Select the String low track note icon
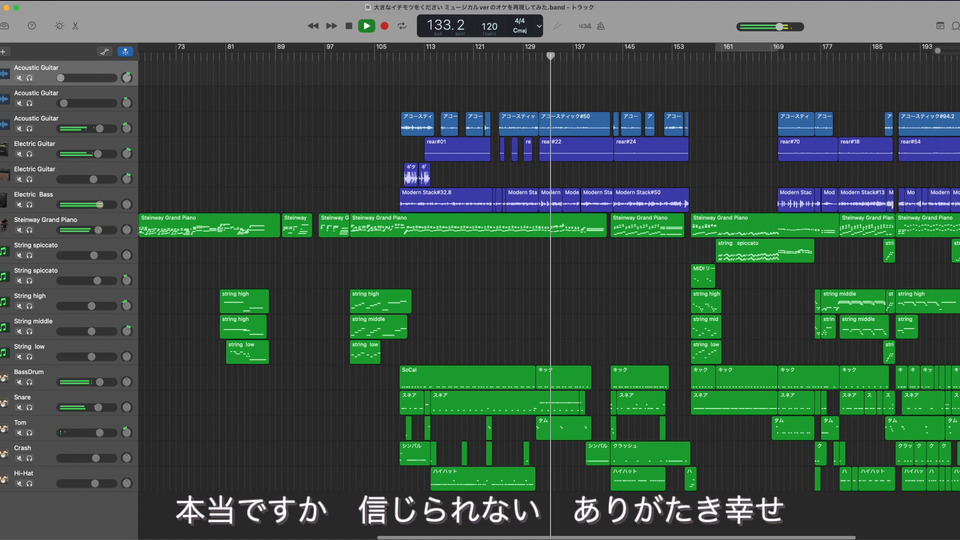Viewport: 960px width, 540px height. 4,352
